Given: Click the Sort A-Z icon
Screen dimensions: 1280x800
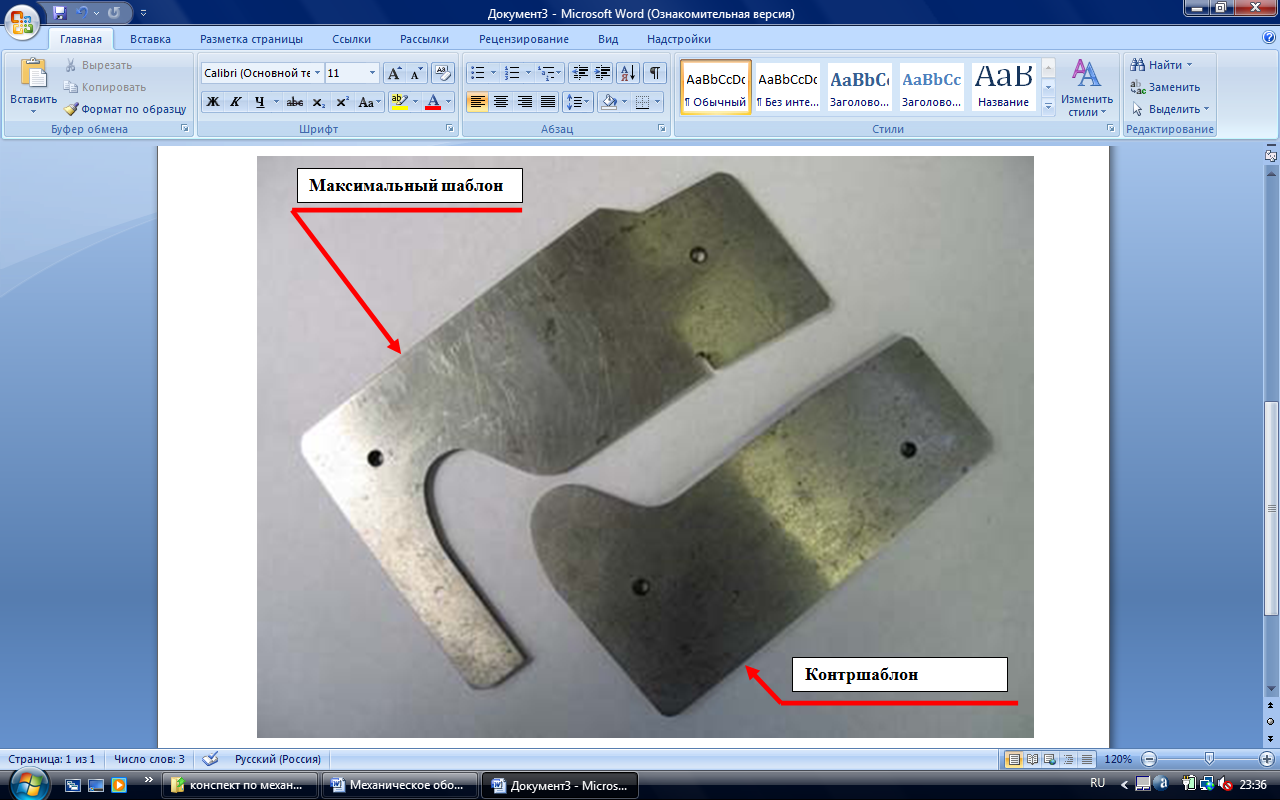Looking at the screenshot, I should coord(628,73).
